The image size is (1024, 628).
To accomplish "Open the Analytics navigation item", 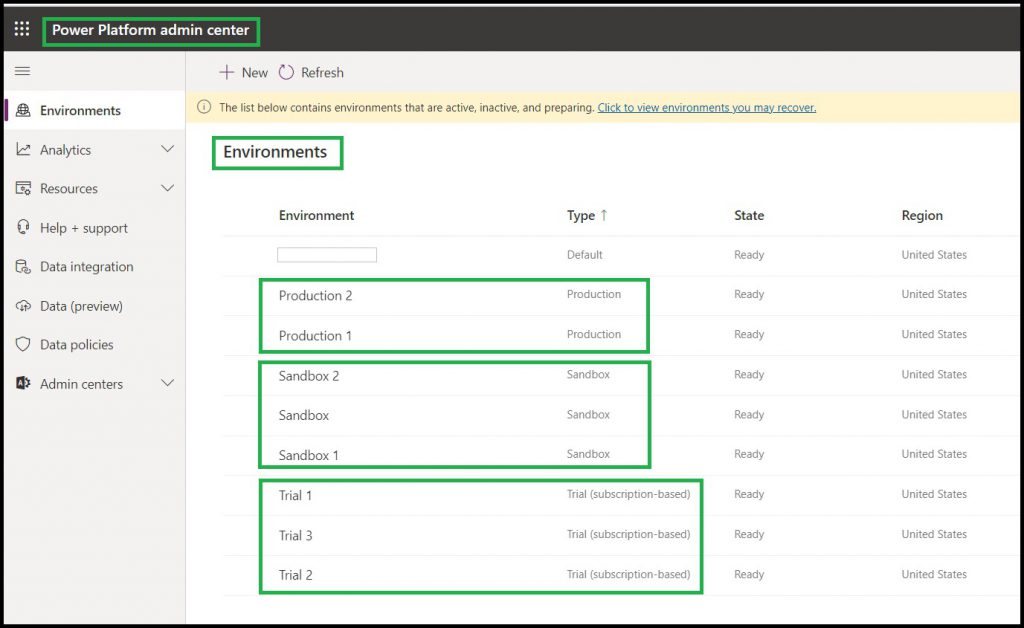I will coord(95,149).
